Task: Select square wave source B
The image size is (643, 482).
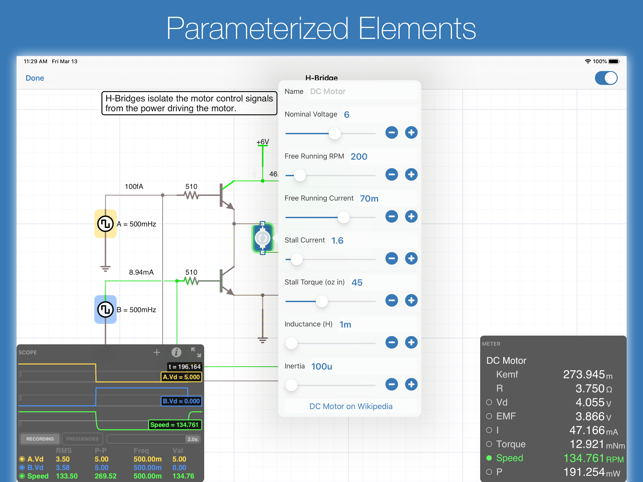Action: [x=105, y=309]
